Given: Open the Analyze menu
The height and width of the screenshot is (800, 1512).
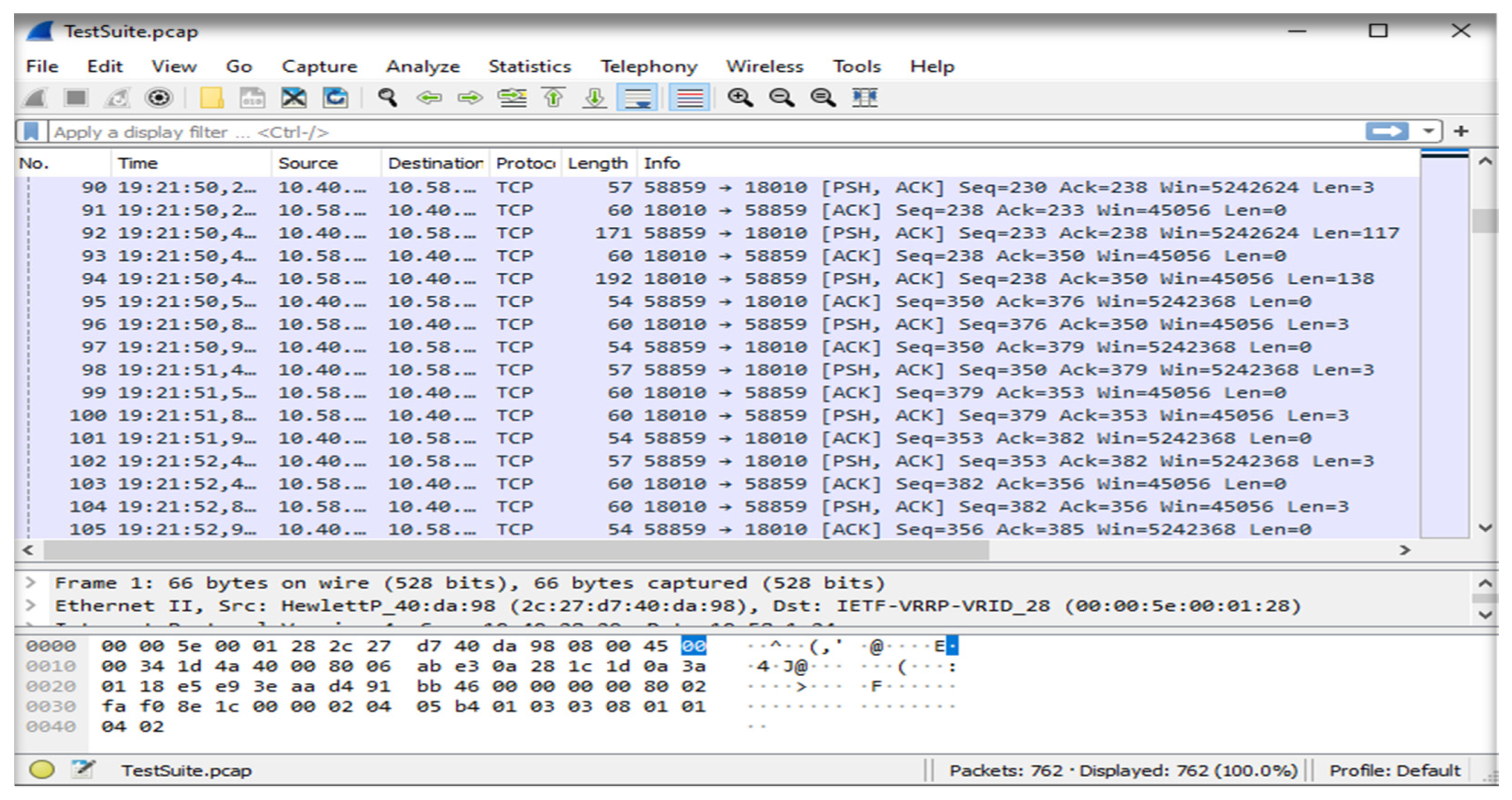Looking at the screenshot, I should click(422, 67).
